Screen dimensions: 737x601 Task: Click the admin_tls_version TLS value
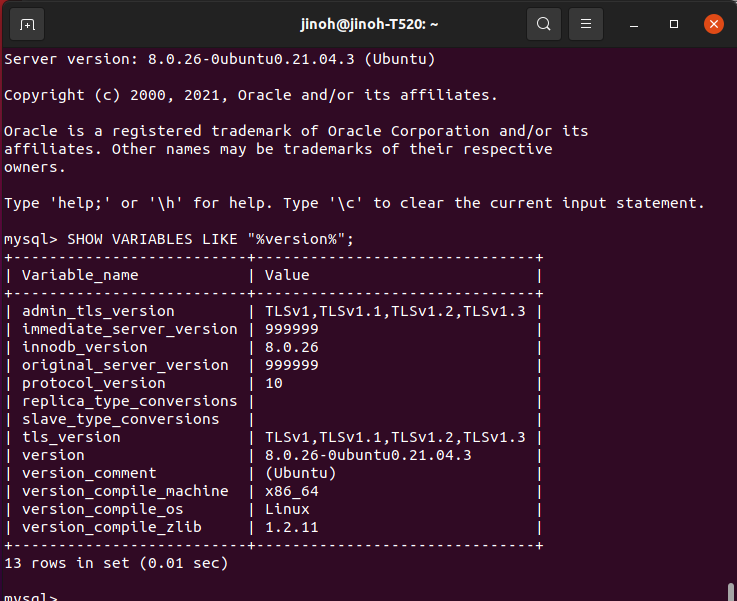tap(395, 311)
